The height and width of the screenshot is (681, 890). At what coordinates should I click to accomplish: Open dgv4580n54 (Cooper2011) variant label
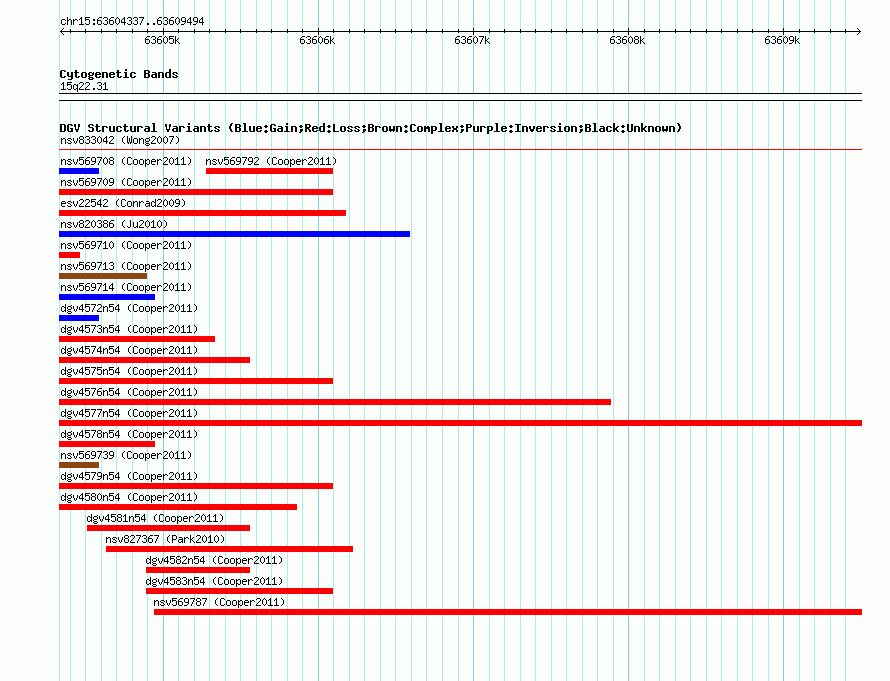pyautogui.click(x=129, y=497)
